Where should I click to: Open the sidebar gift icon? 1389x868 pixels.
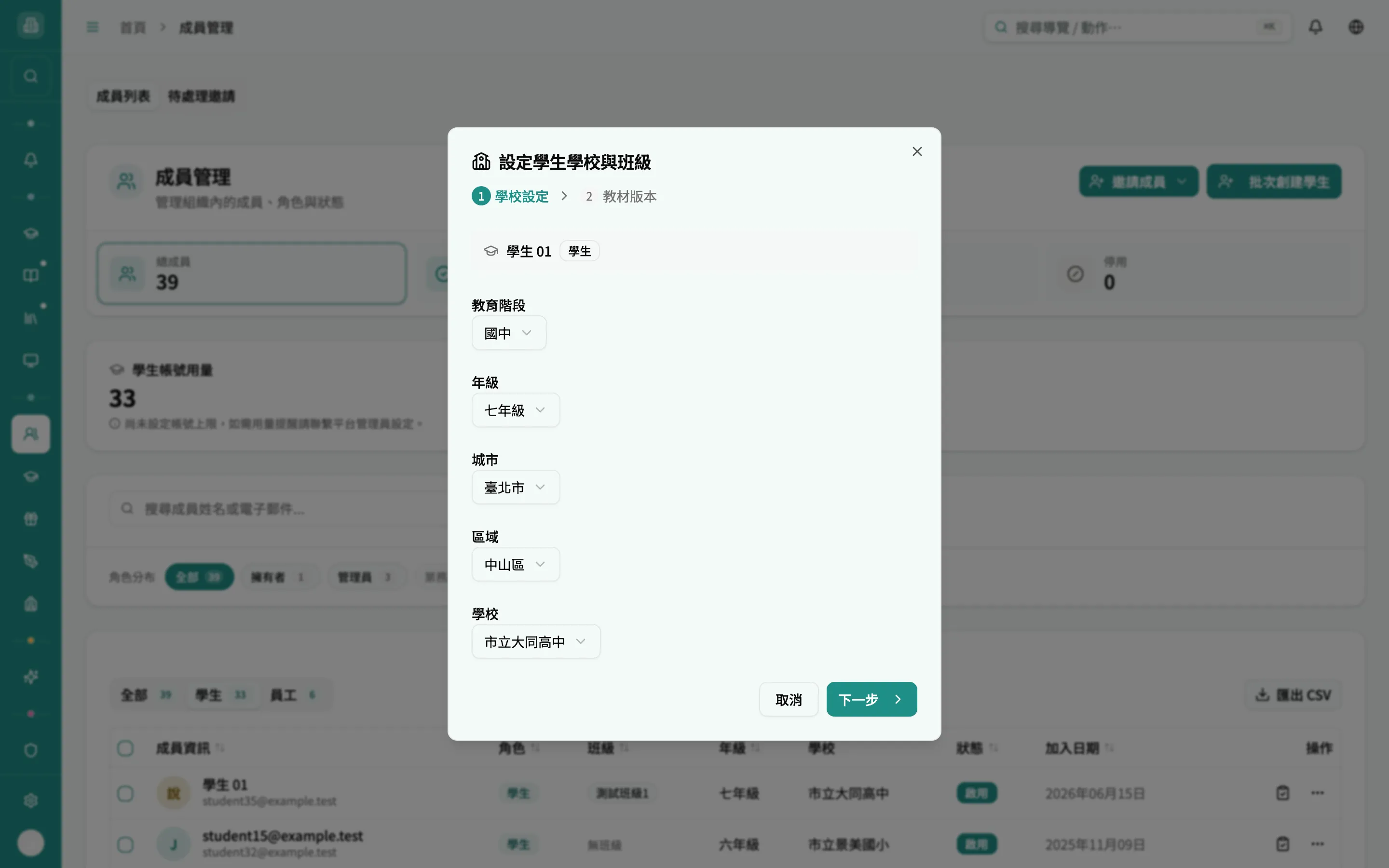[31, 519]
